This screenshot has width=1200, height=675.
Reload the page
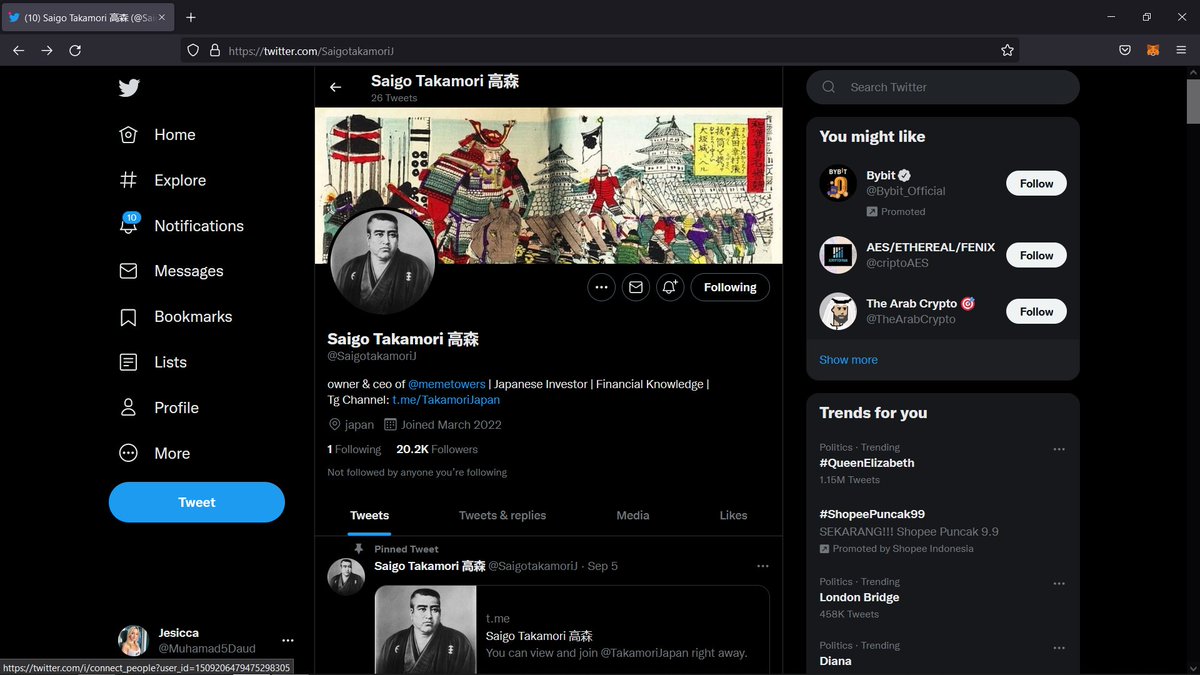click(75, 50)
